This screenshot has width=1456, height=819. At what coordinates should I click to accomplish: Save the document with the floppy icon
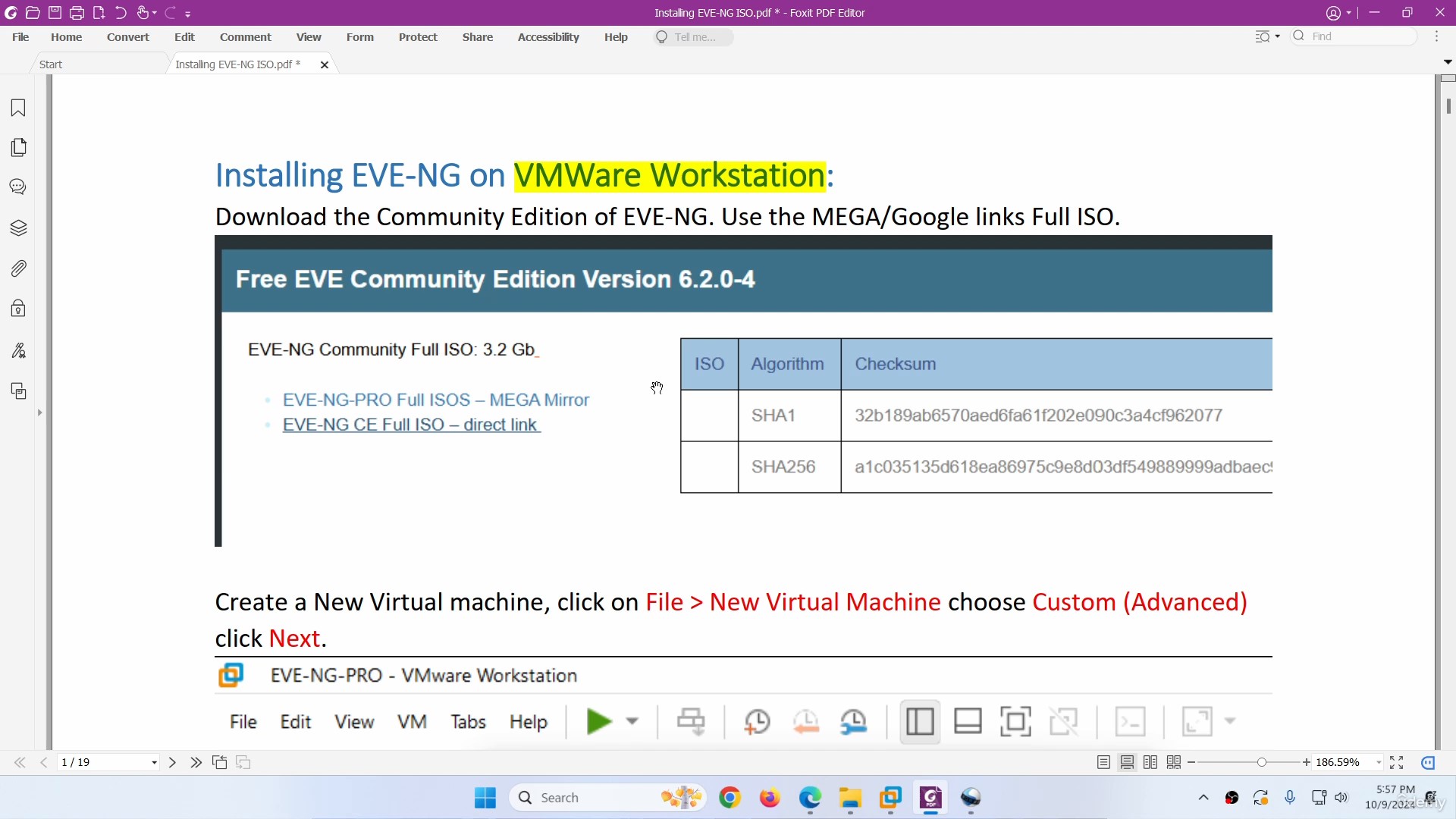tap(55, 13)
